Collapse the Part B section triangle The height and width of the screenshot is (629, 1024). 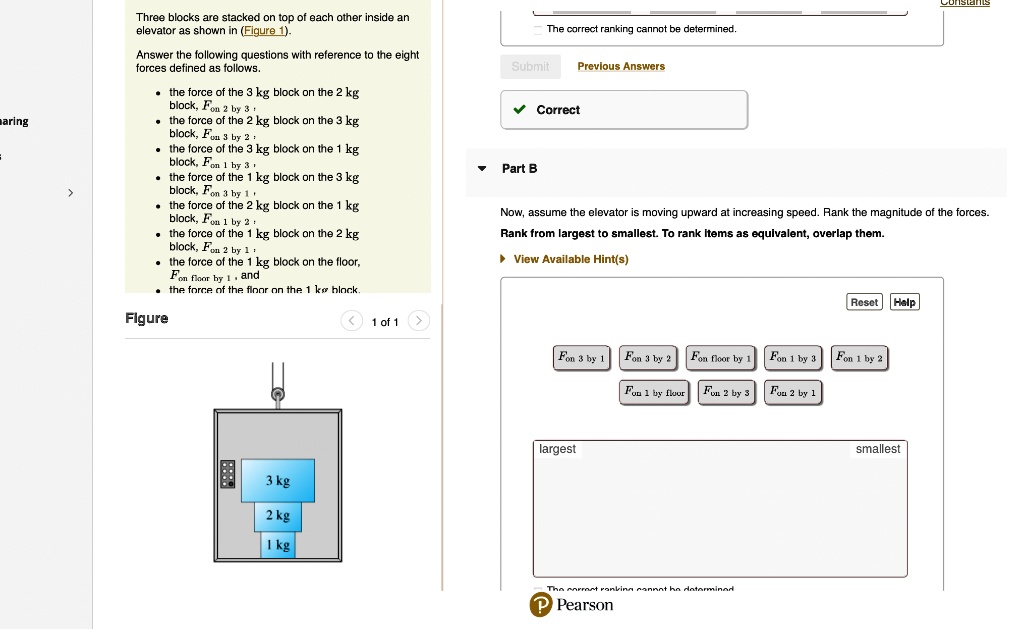click(482, 168)
